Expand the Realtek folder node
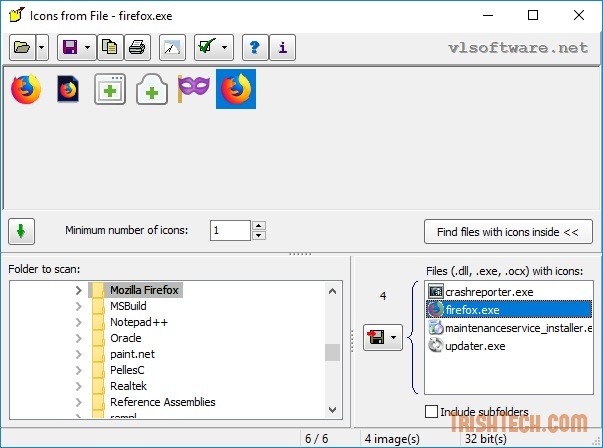This screenshot has width=603, height=448. point(78,386)
